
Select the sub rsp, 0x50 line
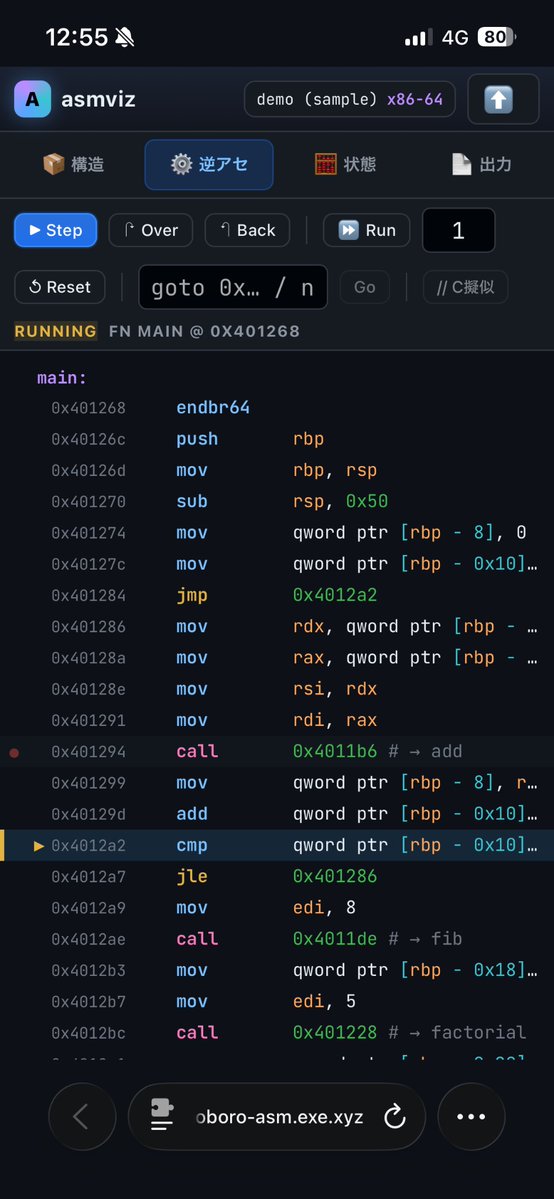[277, 502]
